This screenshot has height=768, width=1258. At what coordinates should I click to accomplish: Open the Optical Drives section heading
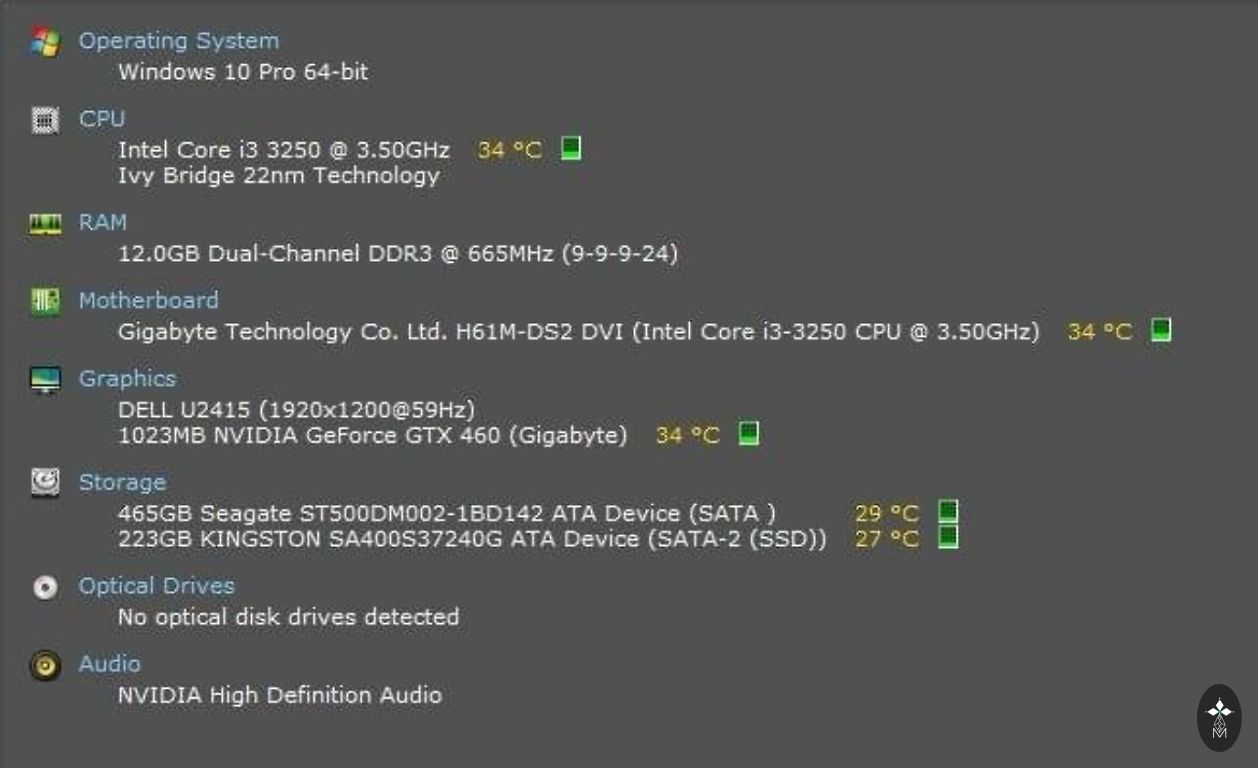(x=157, y=586)
